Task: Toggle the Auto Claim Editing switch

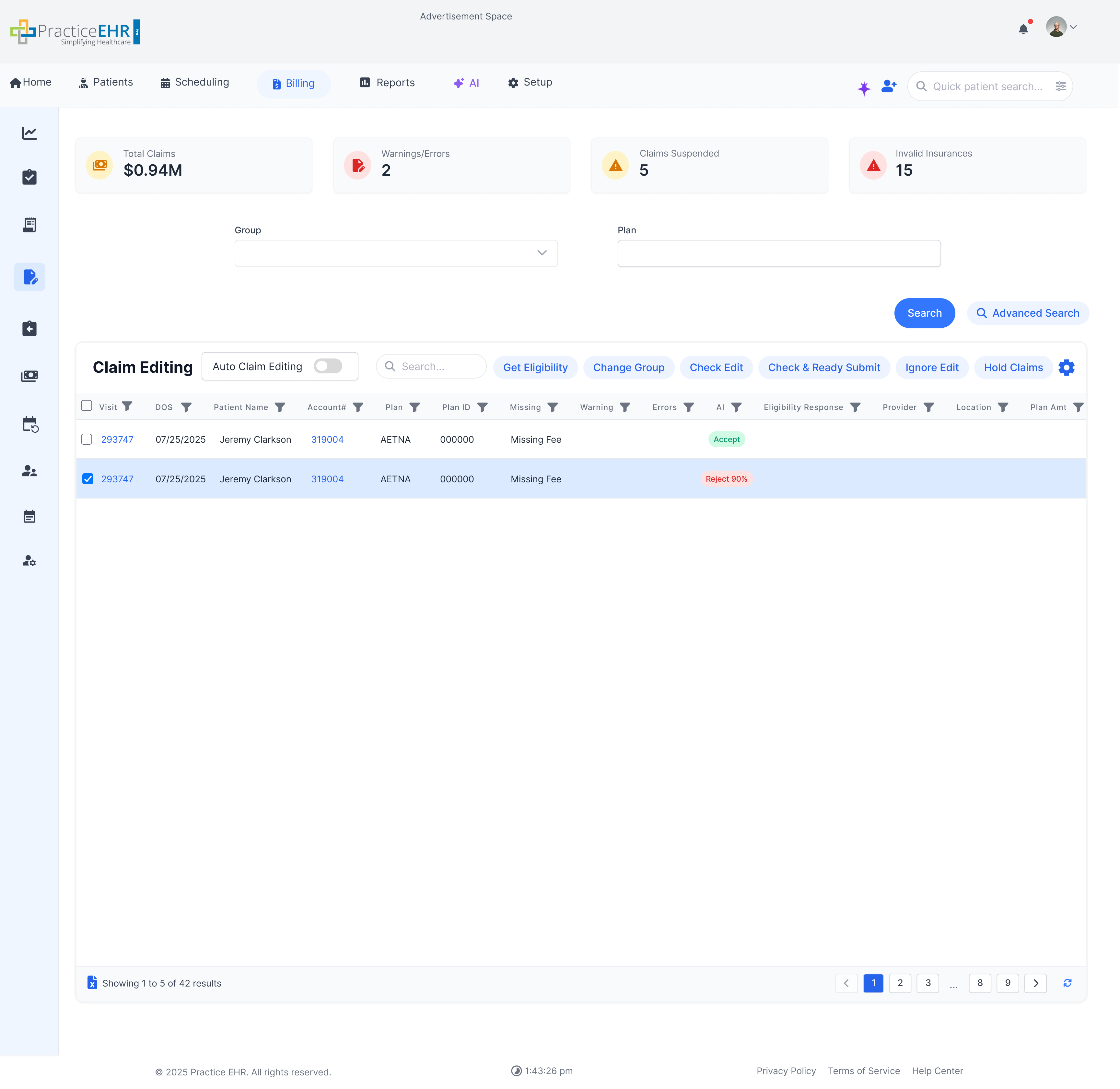Action: [328, 366]
